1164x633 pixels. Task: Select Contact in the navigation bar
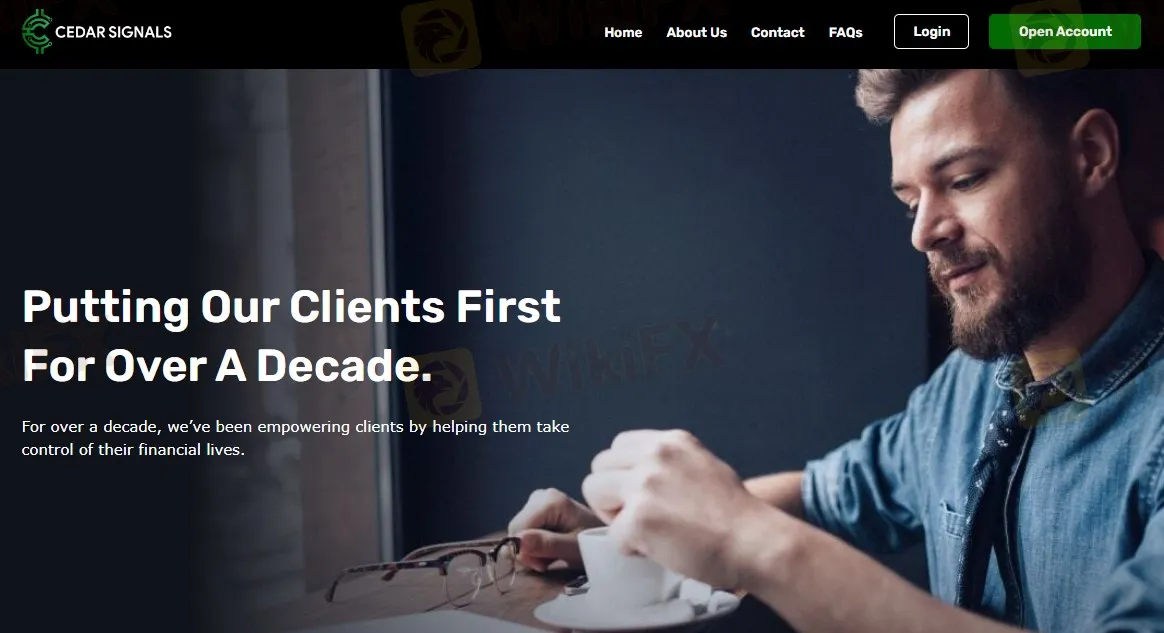pos(777,32)
